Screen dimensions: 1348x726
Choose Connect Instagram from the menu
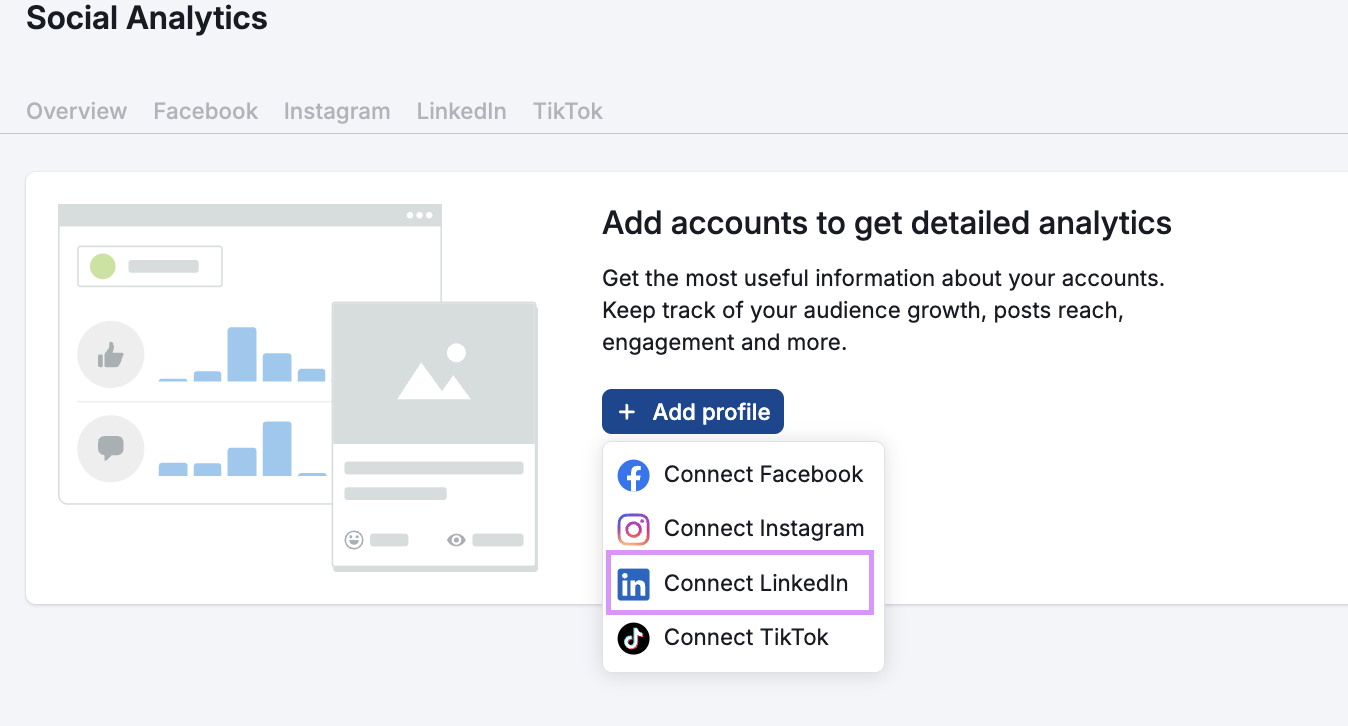[x=763, y=529]
